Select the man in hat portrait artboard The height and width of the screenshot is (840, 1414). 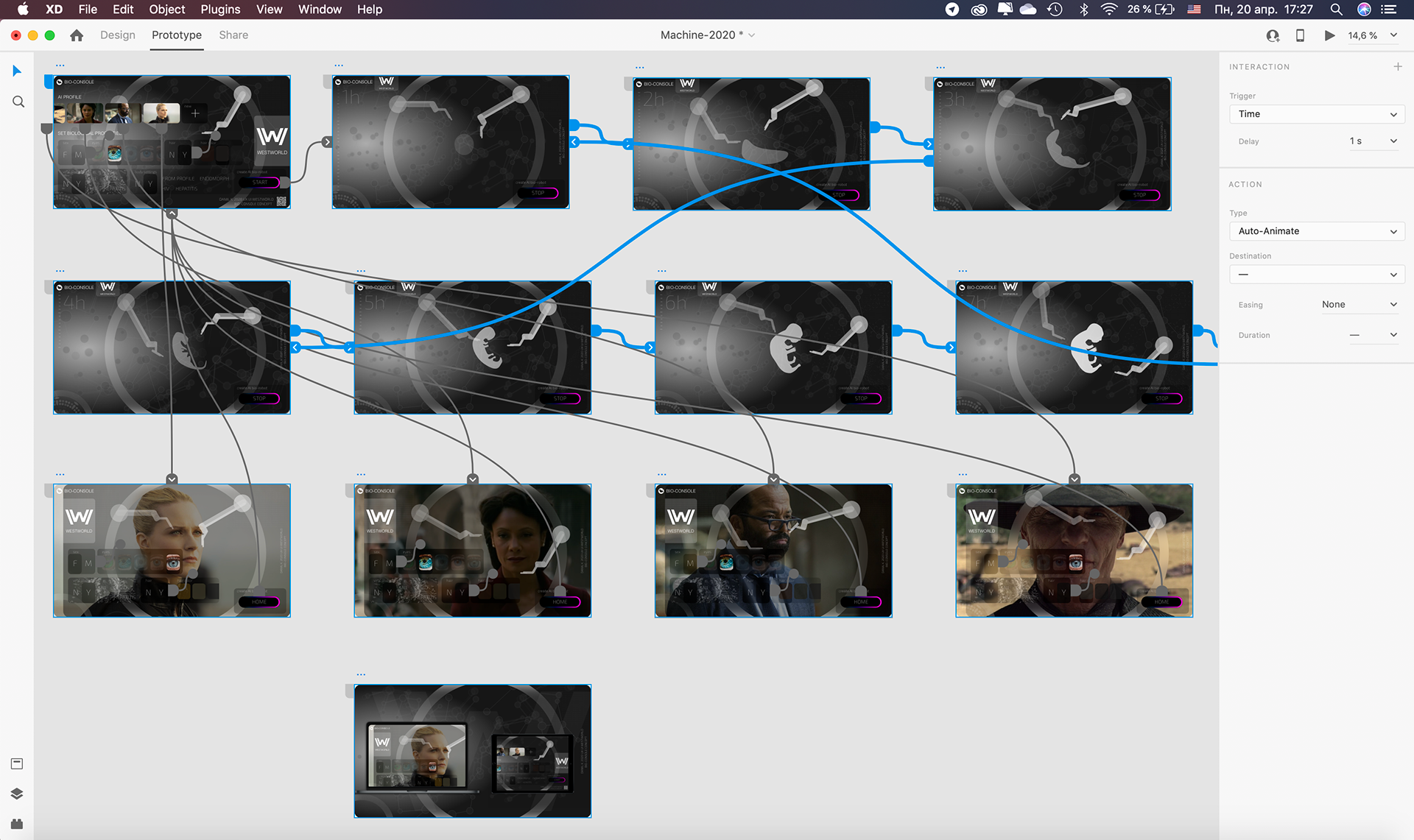1074,551
